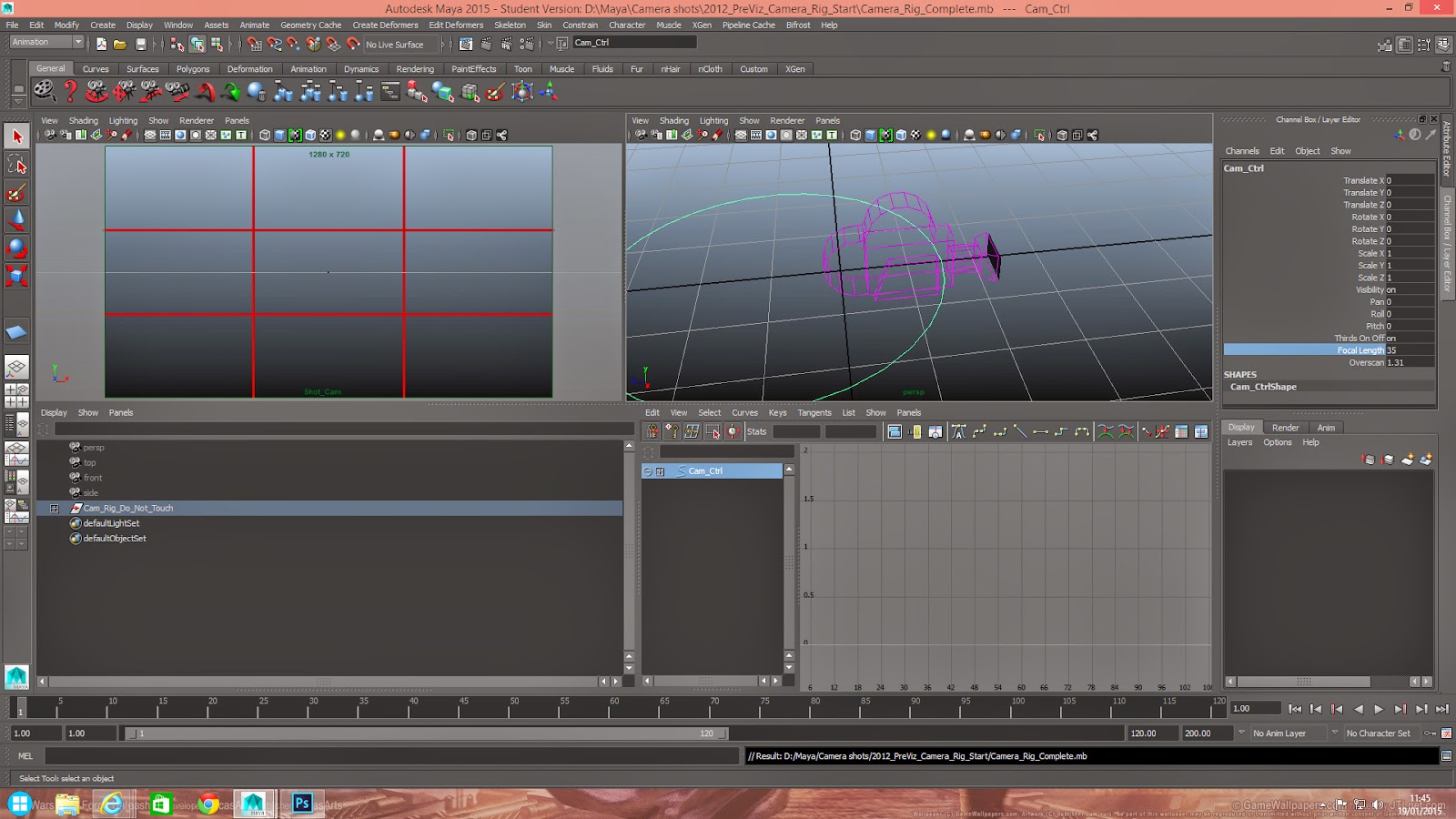Open the No Character Set dropdown
The height and width of the screenshot is (819, 1456).
[x=1377, y=733]
